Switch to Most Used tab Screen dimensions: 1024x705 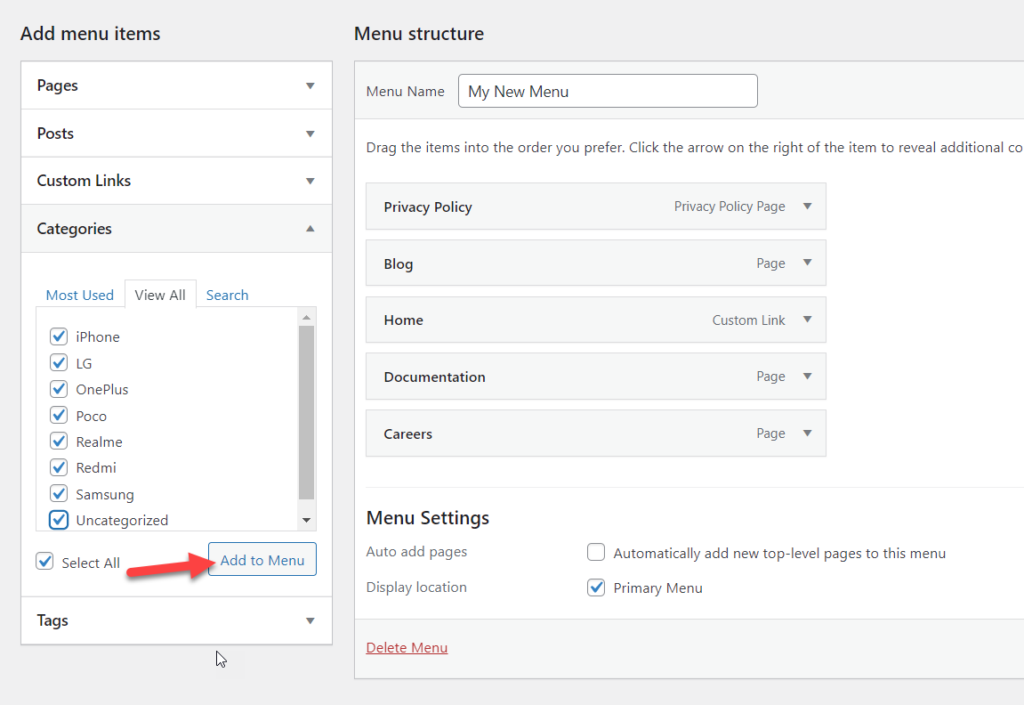pyautogui.click(x=80, y=295)
